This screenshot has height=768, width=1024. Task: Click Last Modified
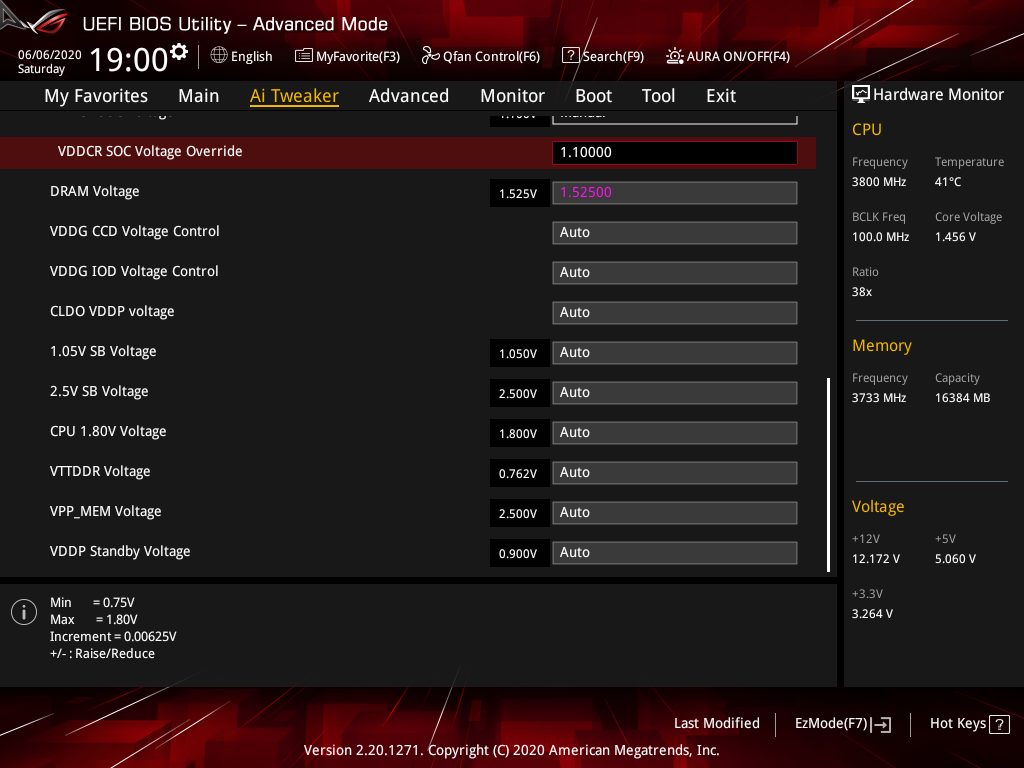click(x=716, y=723)
